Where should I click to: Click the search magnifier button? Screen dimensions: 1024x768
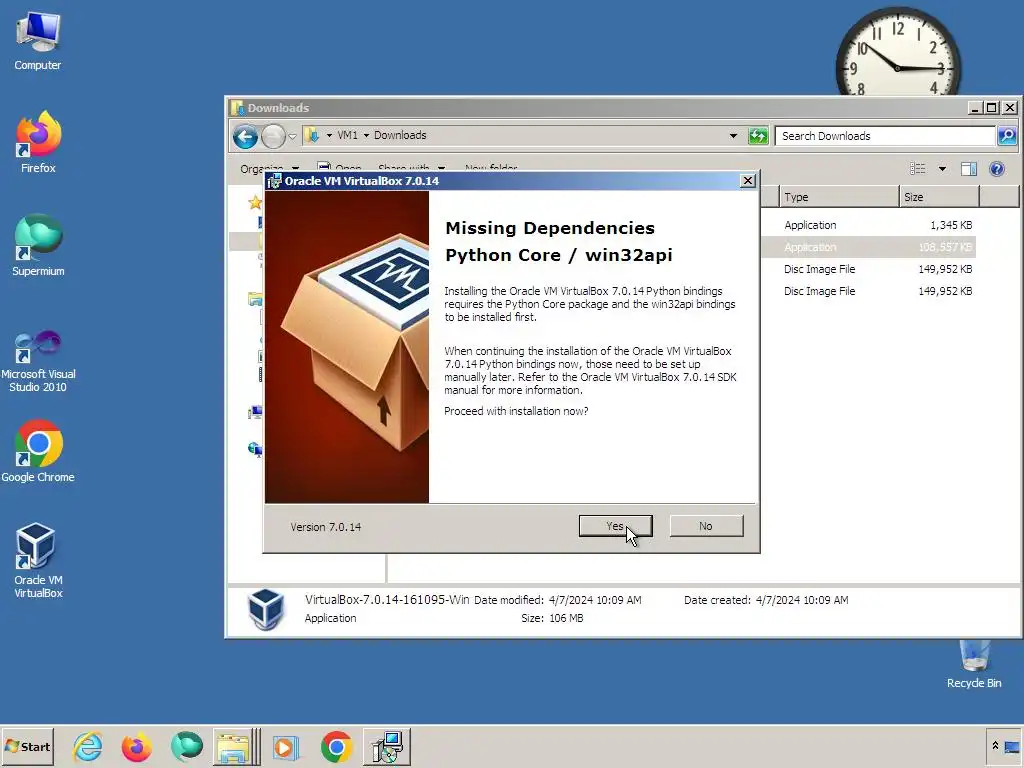click(1006, 136)
